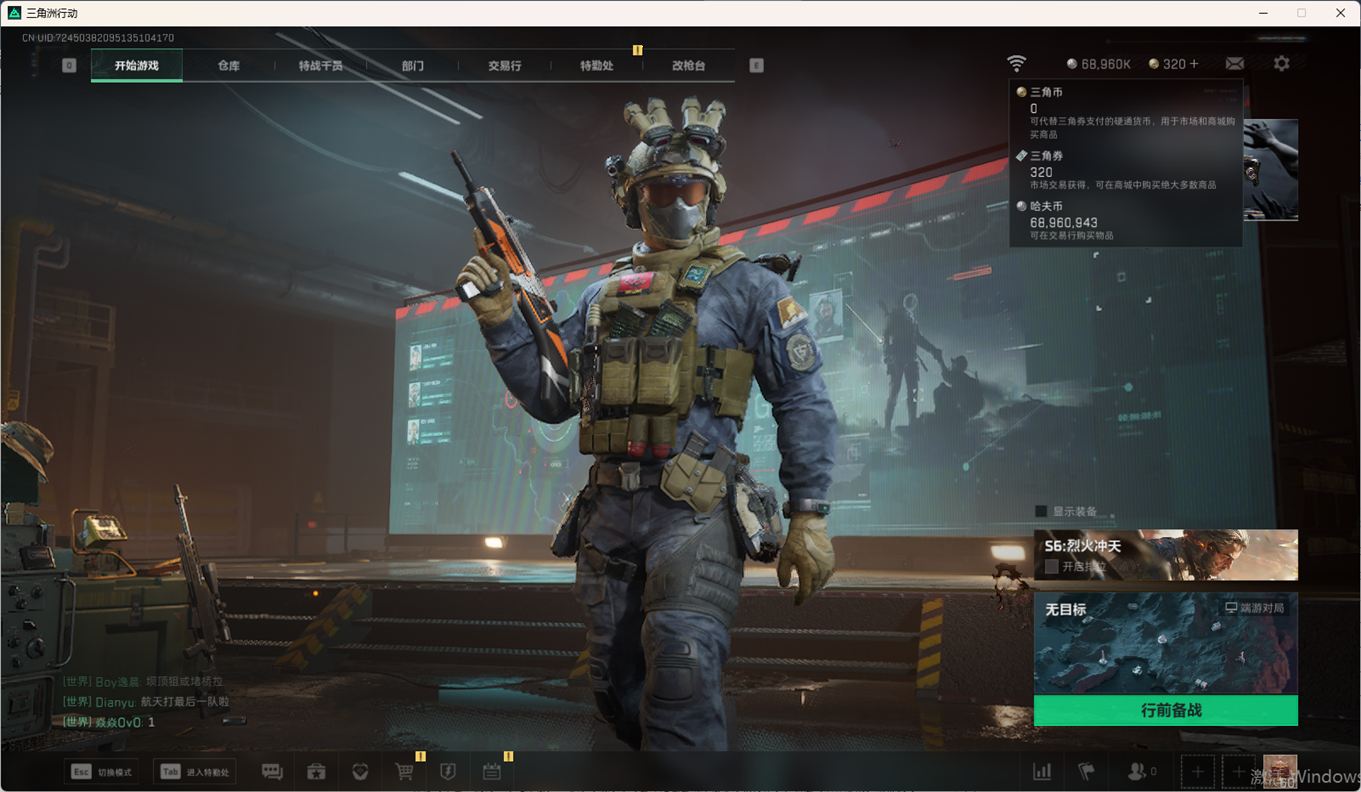Go to the 部门 tab

click(x=413, y=66)
